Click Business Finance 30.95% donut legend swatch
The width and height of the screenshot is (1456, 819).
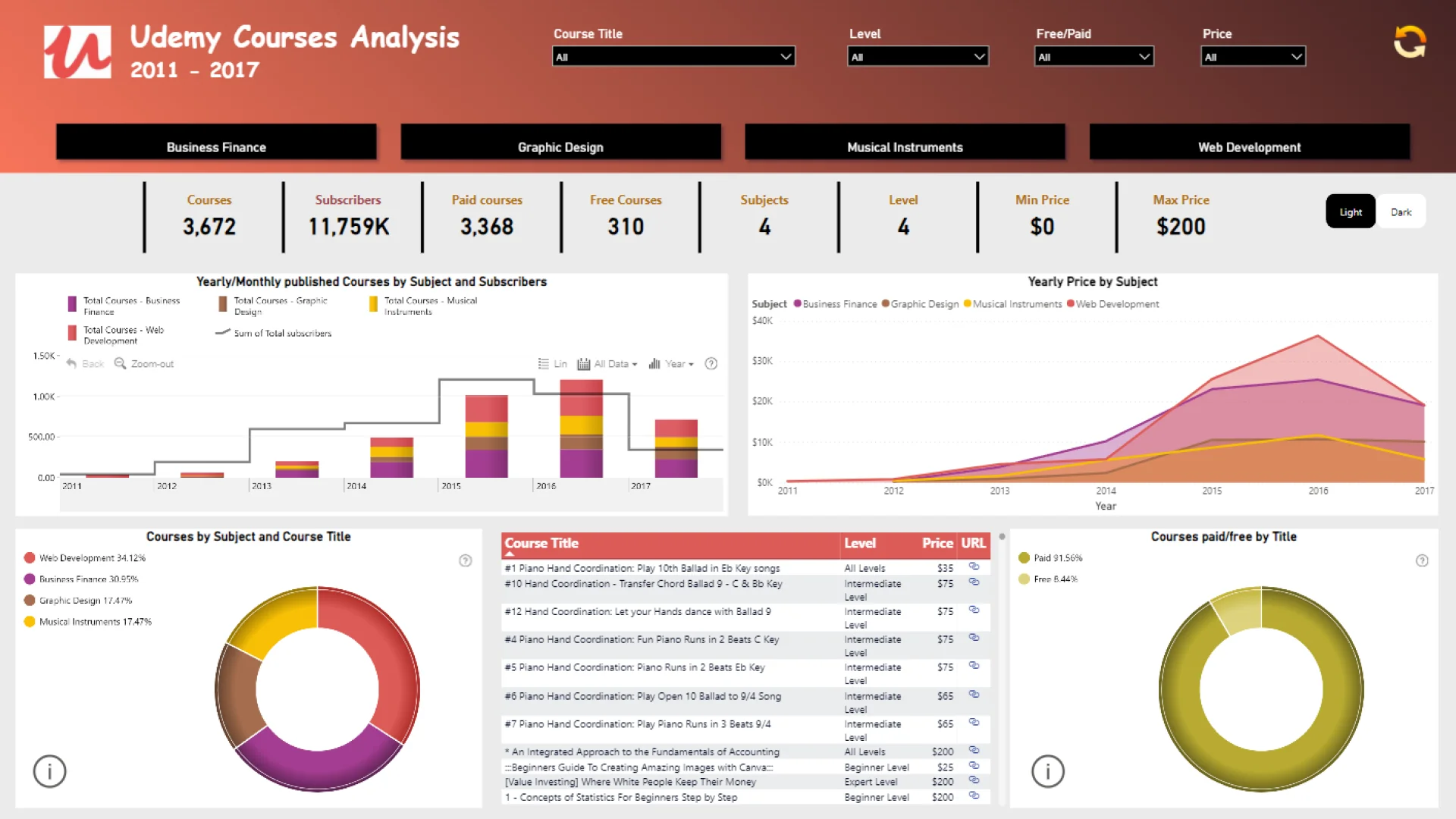tap(30, 579)
